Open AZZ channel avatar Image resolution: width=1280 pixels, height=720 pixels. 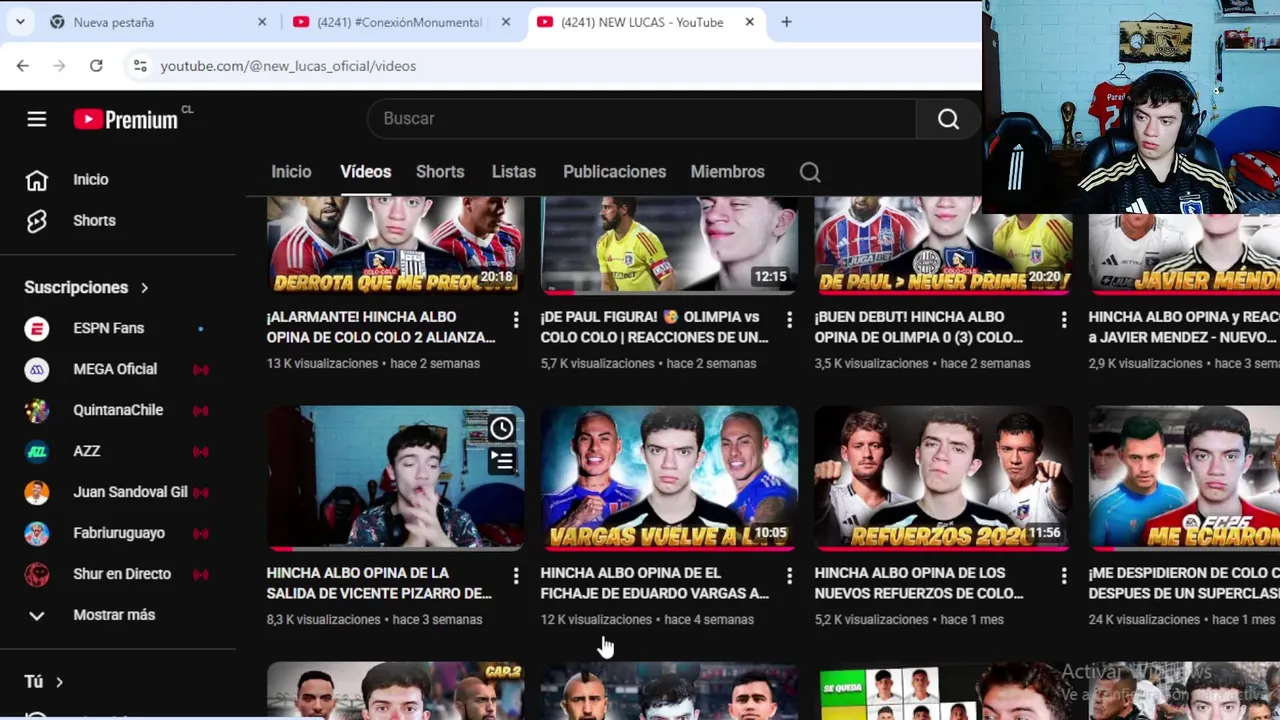(37, 451)
